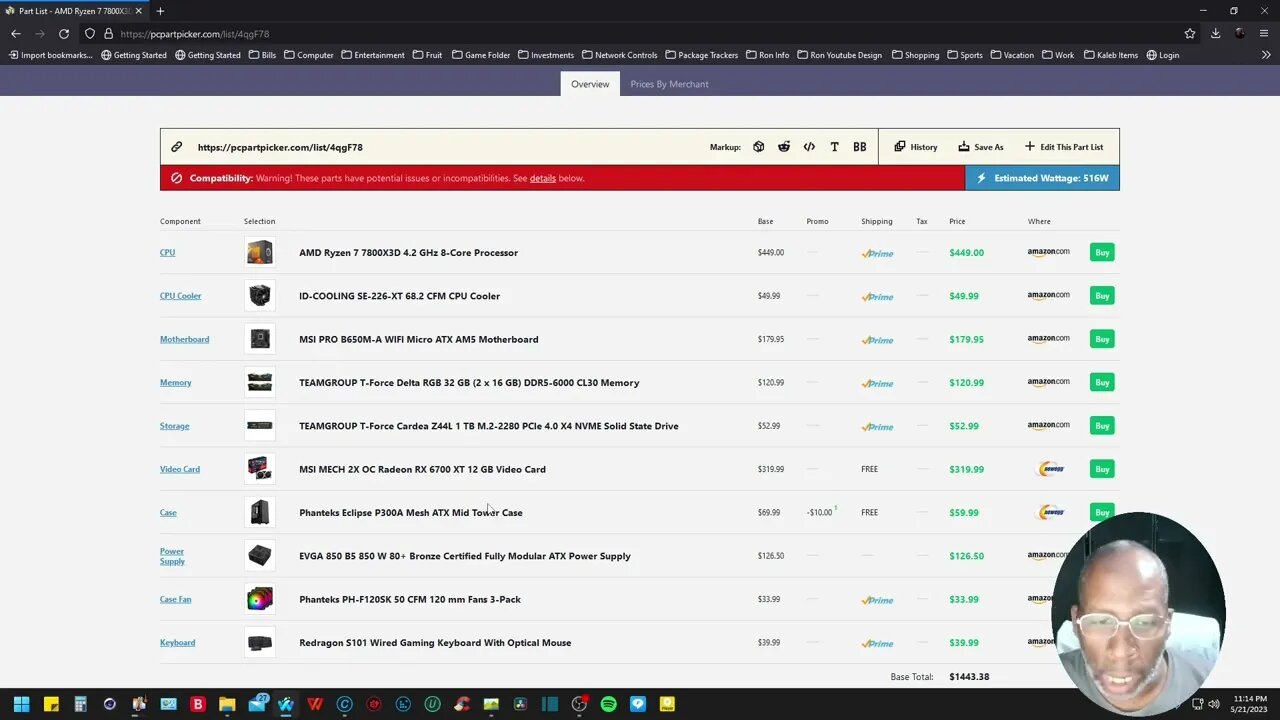Open the CPU Cooler component link
This screenshot has width=1280, height=720.
tap(180, 296)
